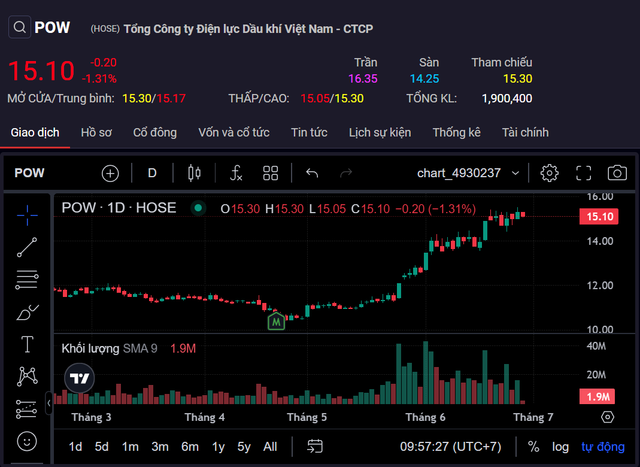The image size is (640, 467).
Task: Open the candlestick chart style selector
Action: click(x=194, y=173)
